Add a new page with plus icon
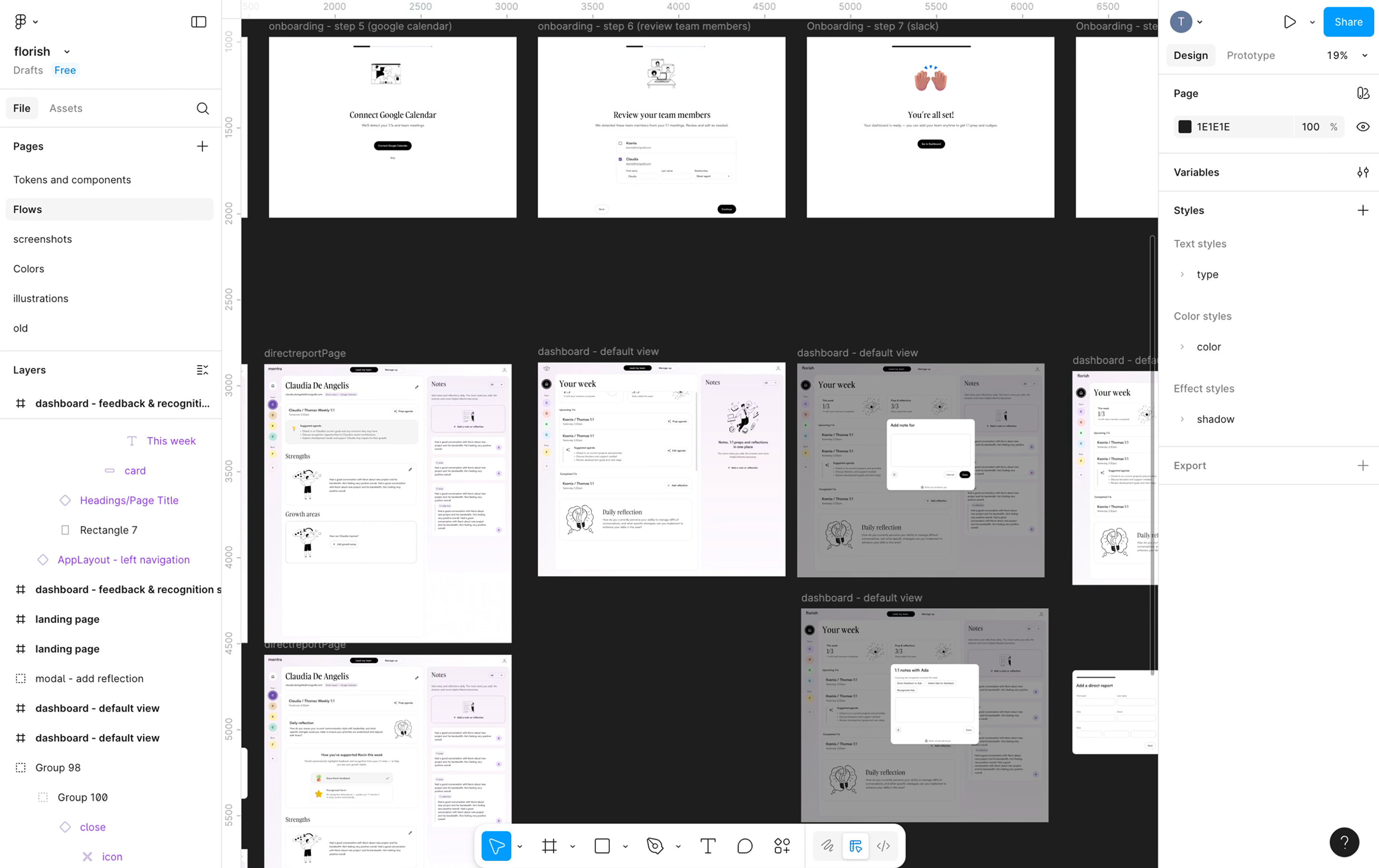The height and width of the screenshot is (868, 1379). (x=202, y=147)
